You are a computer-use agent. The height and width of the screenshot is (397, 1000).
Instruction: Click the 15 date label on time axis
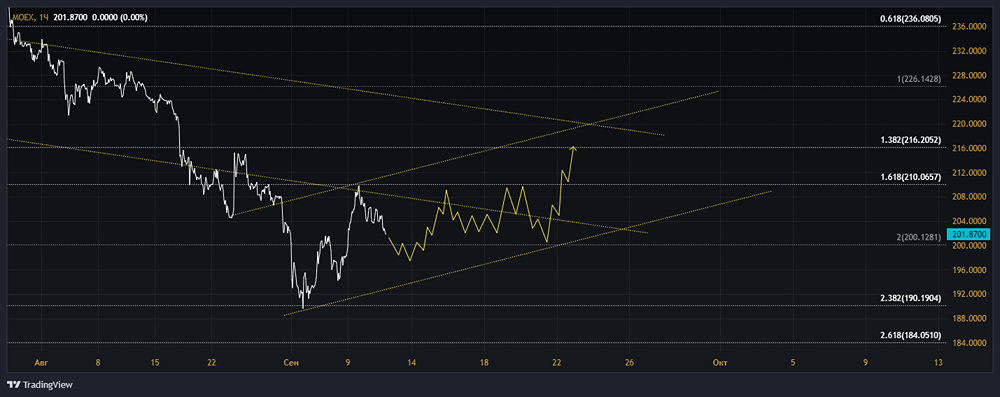[x=155, y=363]
